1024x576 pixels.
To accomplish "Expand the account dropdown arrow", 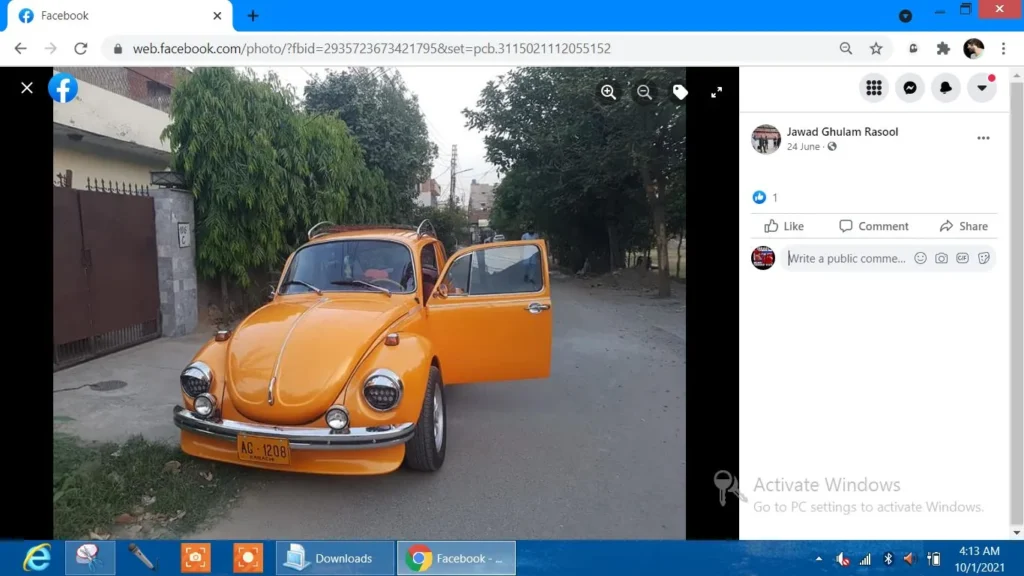I will point(981,88).
